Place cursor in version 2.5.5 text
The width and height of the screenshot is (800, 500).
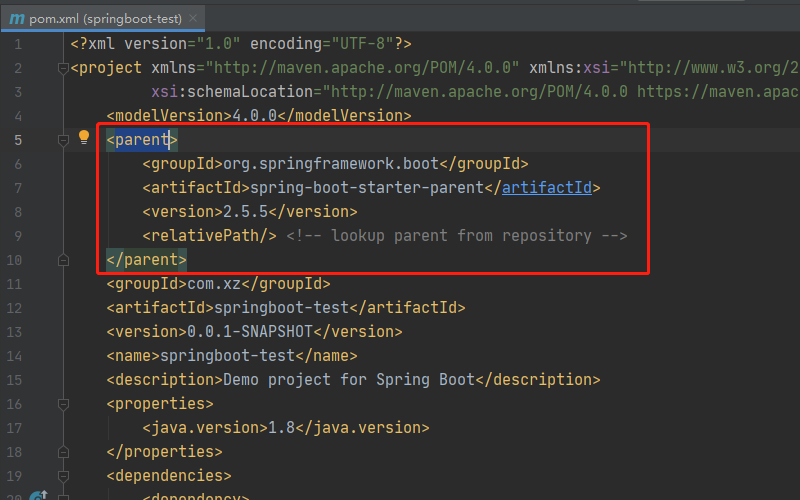pyautogui.click(x=245, y=212)
